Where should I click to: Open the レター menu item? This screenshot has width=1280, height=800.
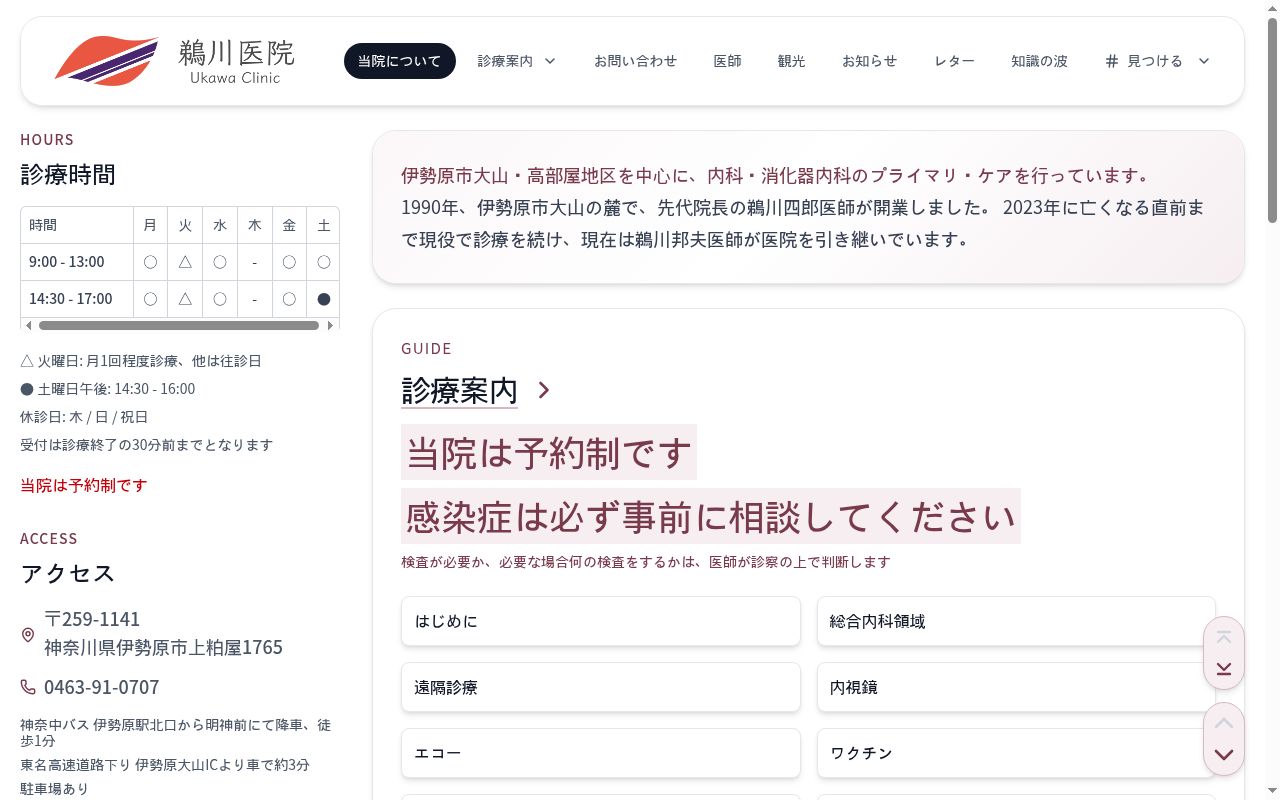pos(955,61)
